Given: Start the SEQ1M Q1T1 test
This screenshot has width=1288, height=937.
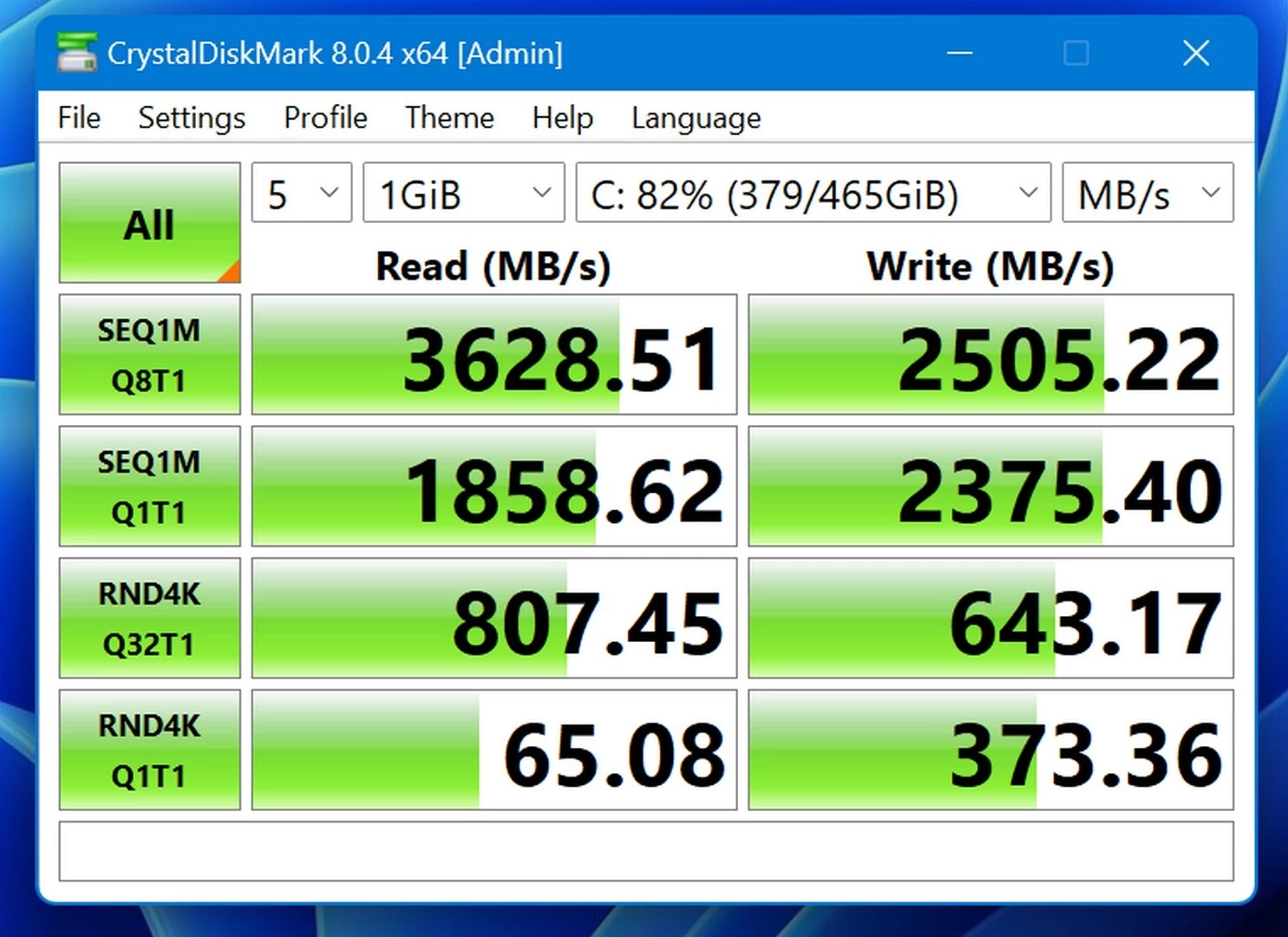Looking at the screenshot, I should click(149, 487).
